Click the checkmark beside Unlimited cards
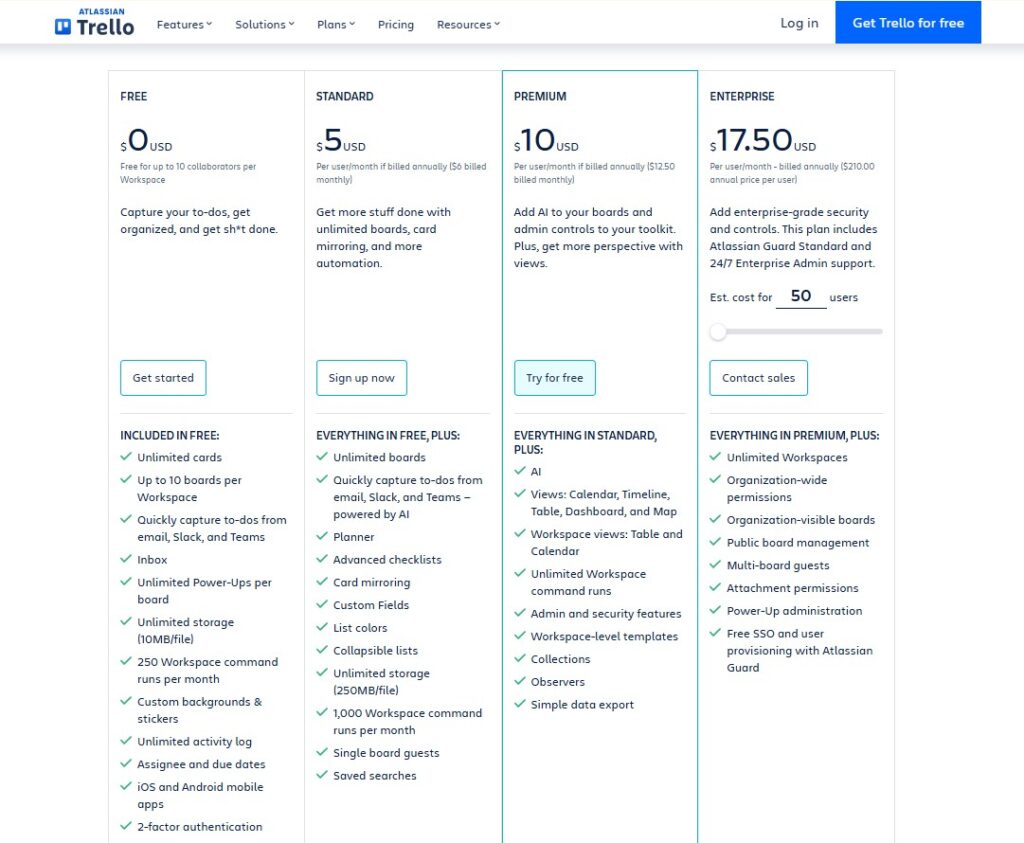Screen dimensions: 1024x843 (126, 457)
